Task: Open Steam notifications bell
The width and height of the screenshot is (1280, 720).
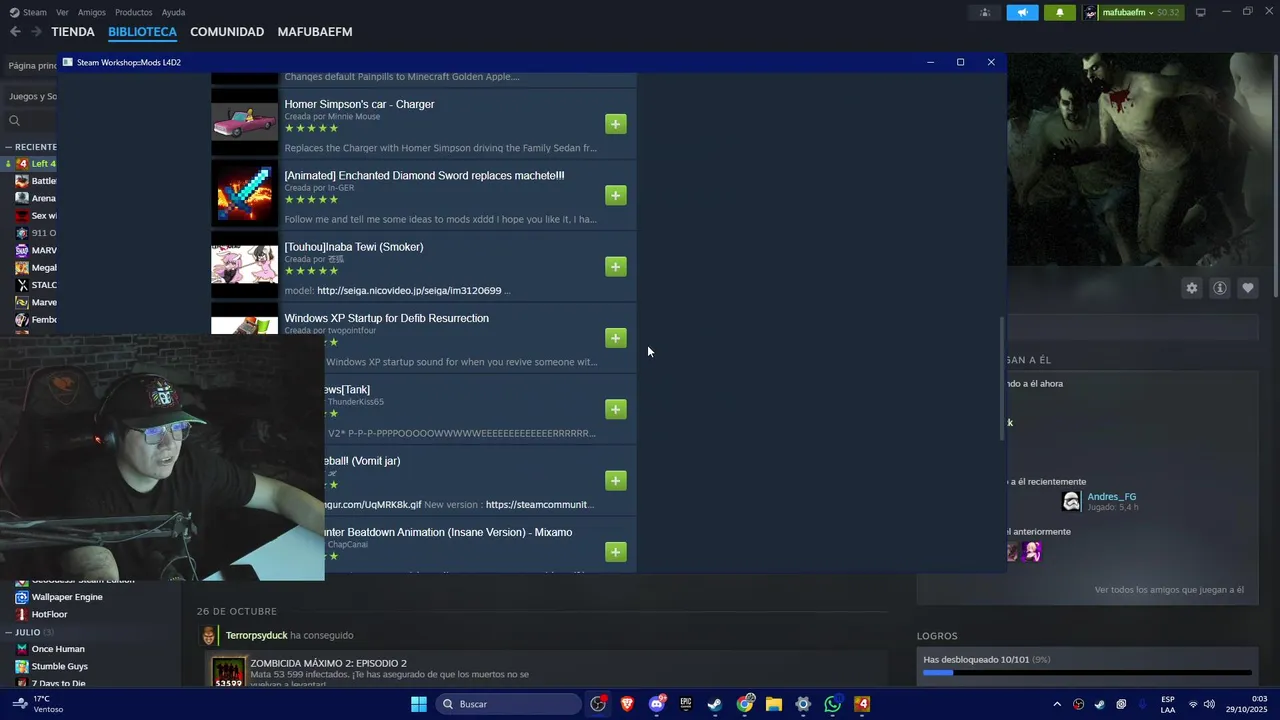Action: [x=1060, y=13]
